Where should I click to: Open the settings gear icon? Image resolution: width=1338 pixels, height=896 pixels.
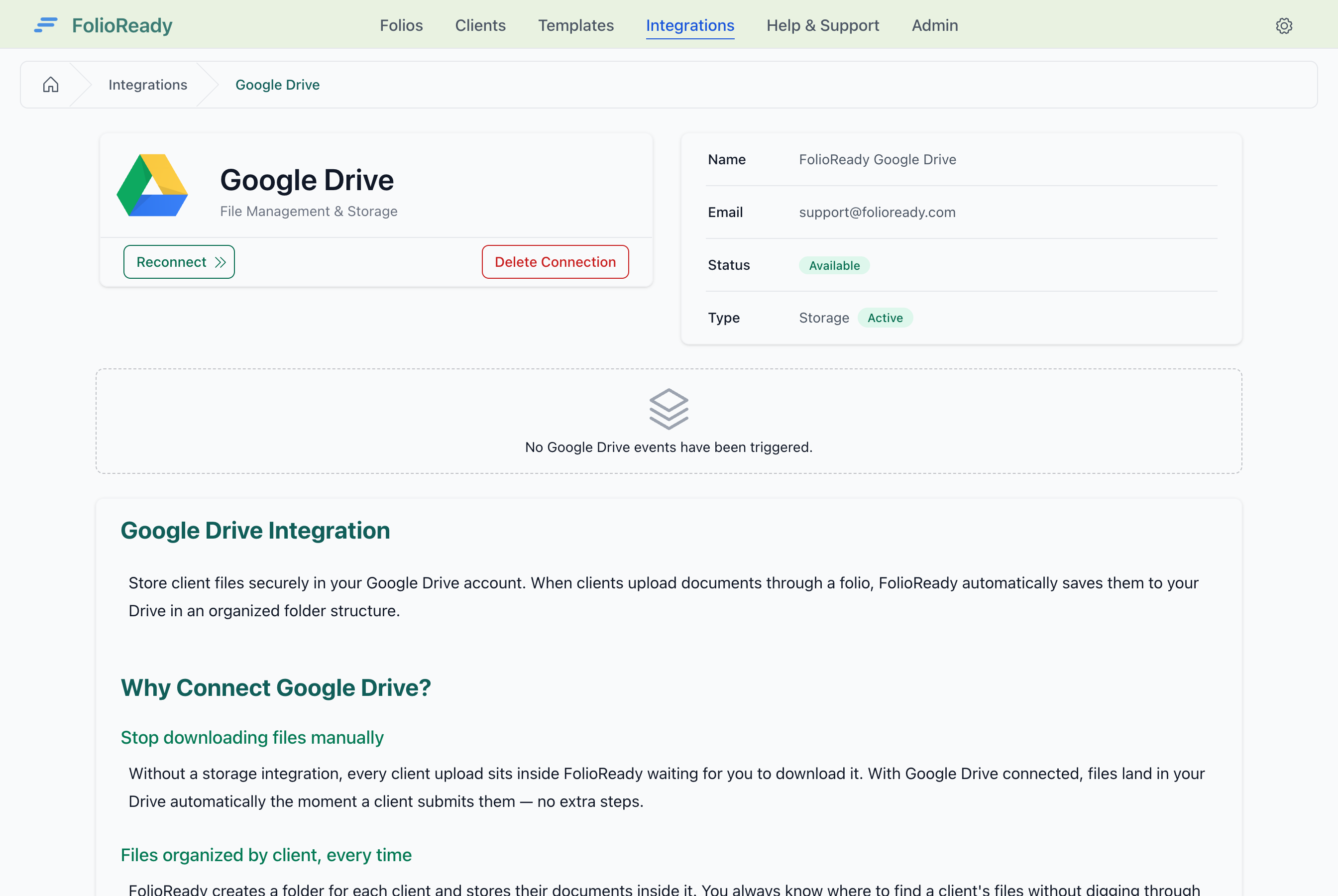pos(1284,26)
